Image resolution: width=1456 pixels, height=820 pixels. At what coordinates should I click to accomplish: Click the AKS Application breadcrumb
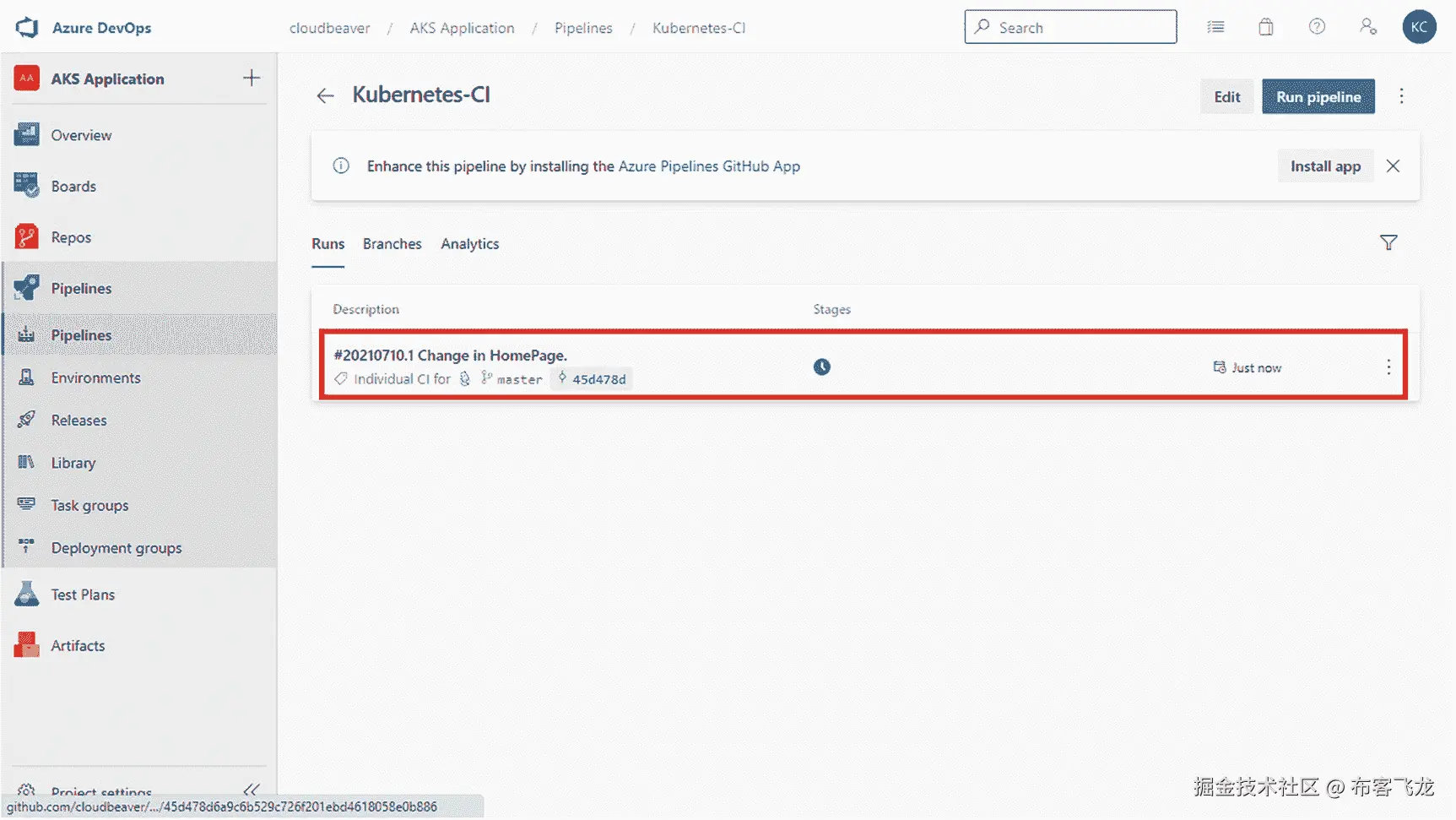point(462,28)
